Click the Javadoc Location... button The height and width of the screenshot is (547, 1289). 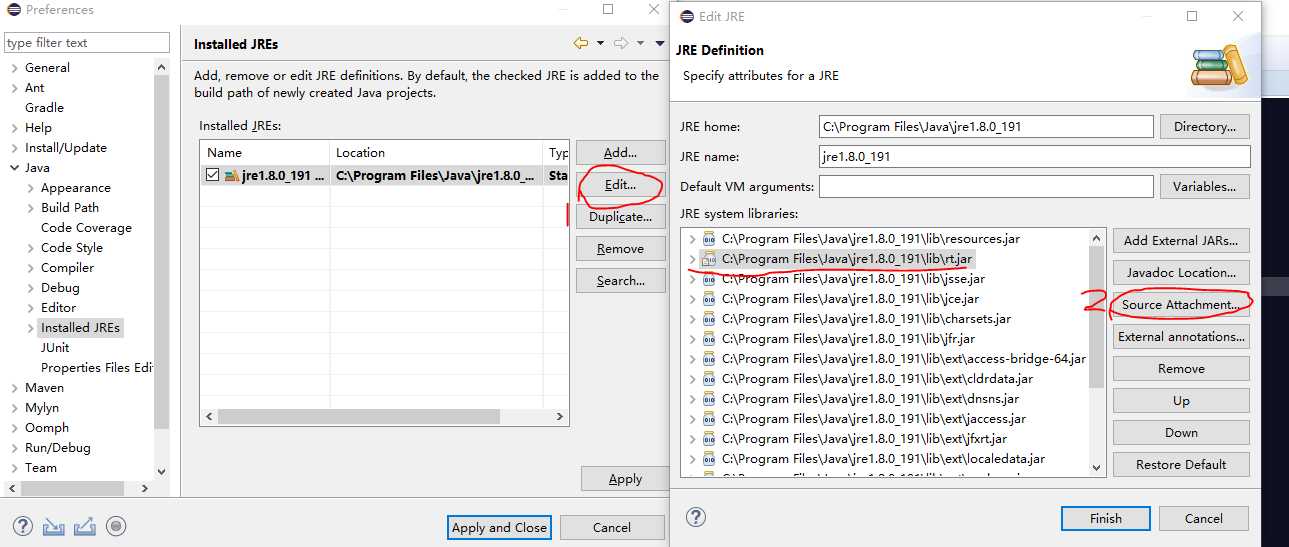1181,272
